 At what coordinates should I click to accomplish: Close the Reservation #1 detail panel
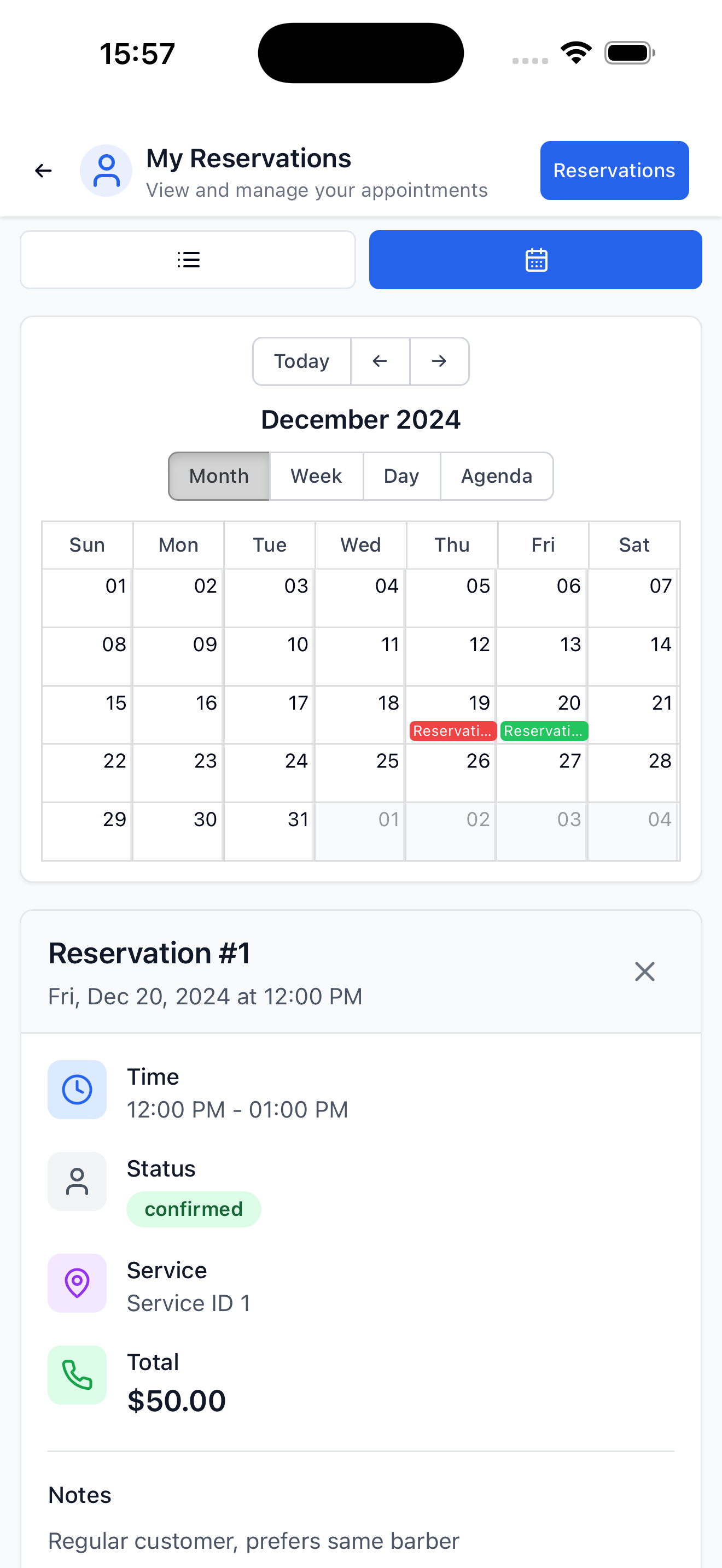point(644,972)
